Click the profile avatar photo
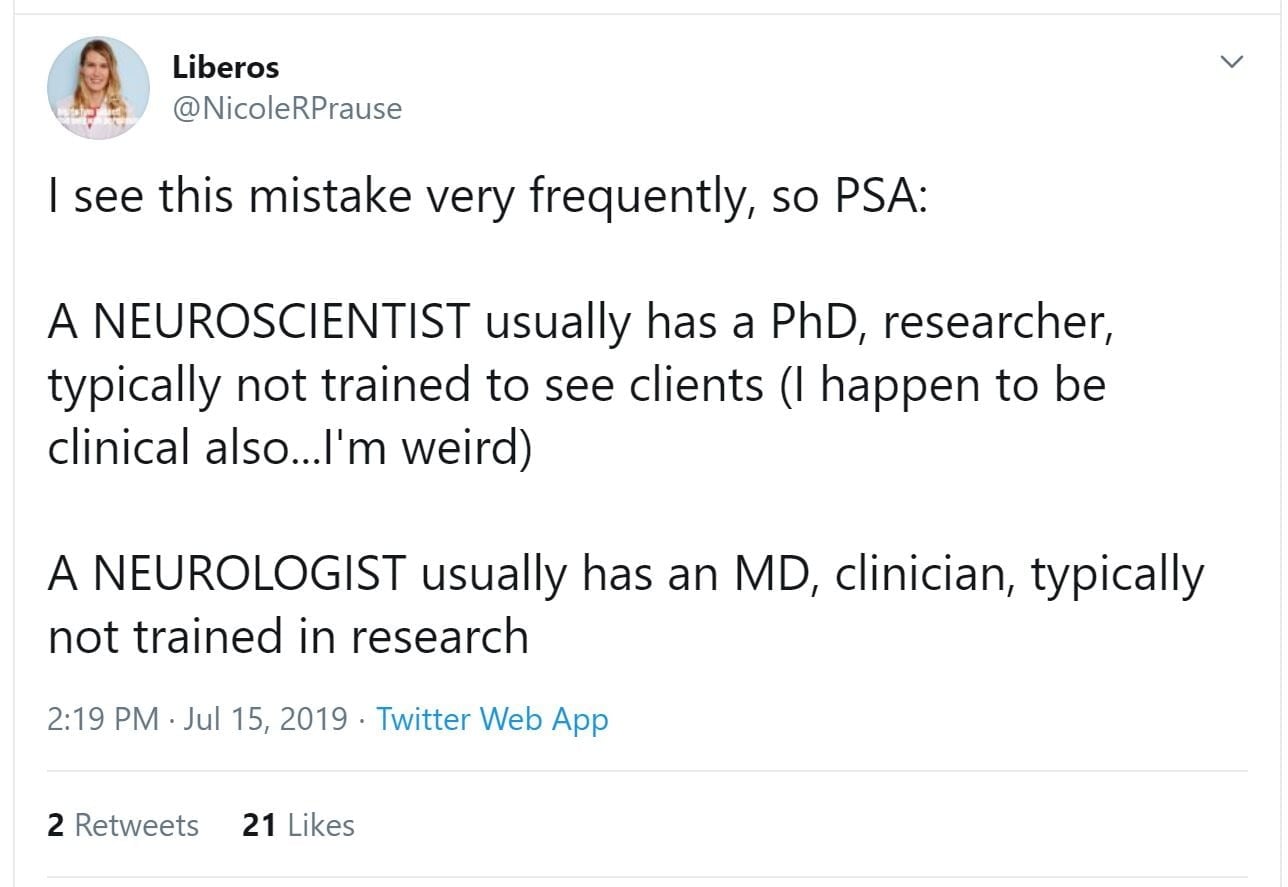This screenshot has height=887, width=1288. 98,88
